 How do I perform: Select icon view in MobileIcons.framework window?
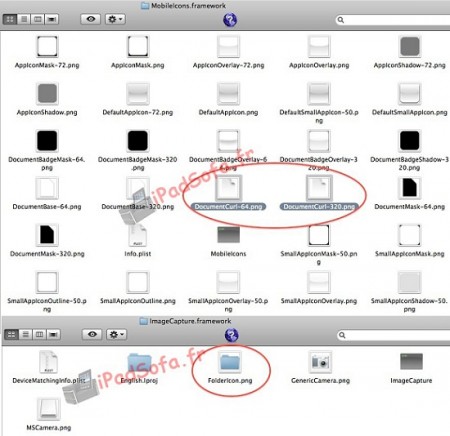click(10, 19)
